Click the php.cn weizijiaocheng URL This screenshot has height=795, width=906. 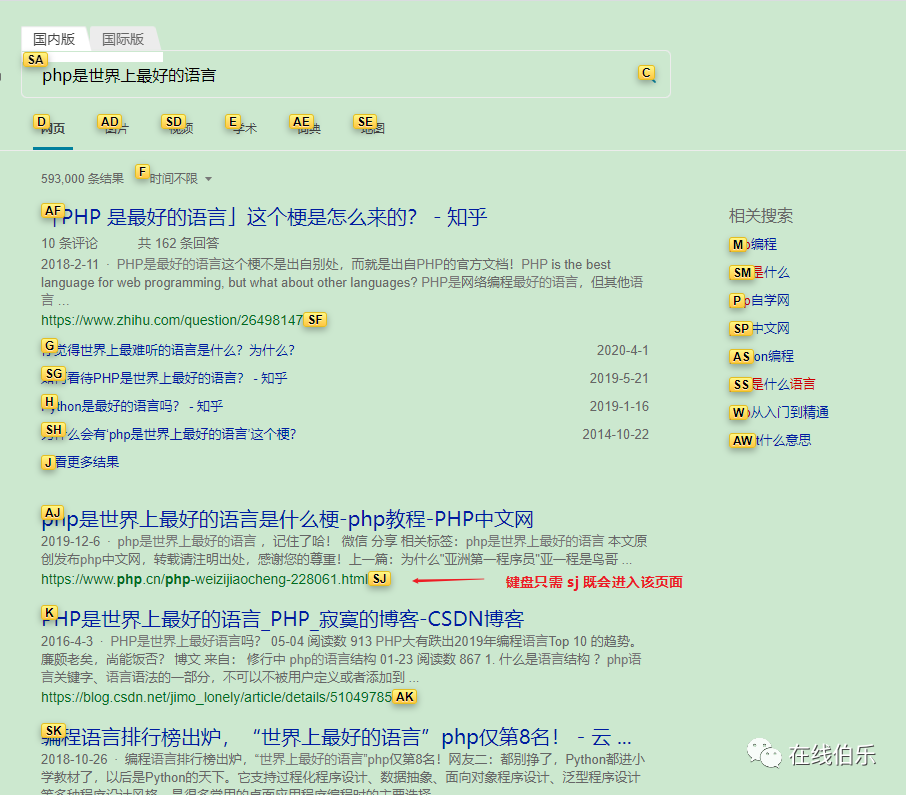pyautogui.click(x=205, y=579)
